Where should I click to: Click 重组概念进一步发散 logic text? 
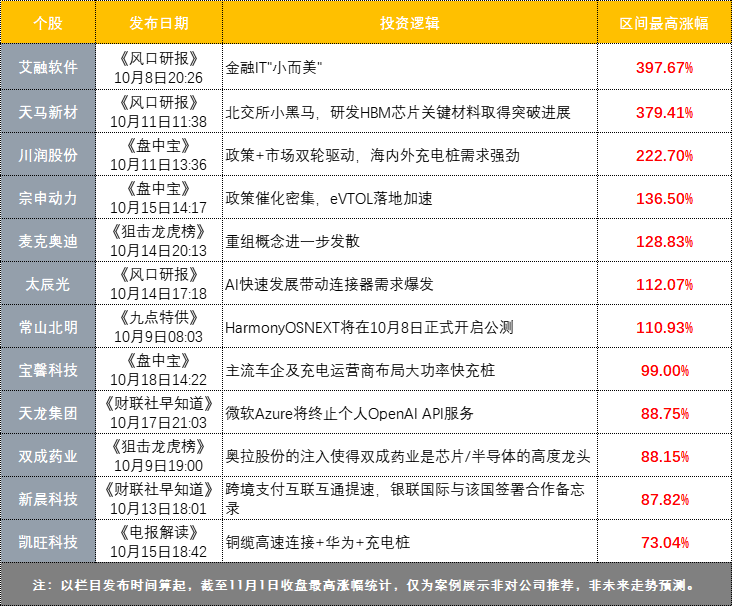tap(292, 241)
